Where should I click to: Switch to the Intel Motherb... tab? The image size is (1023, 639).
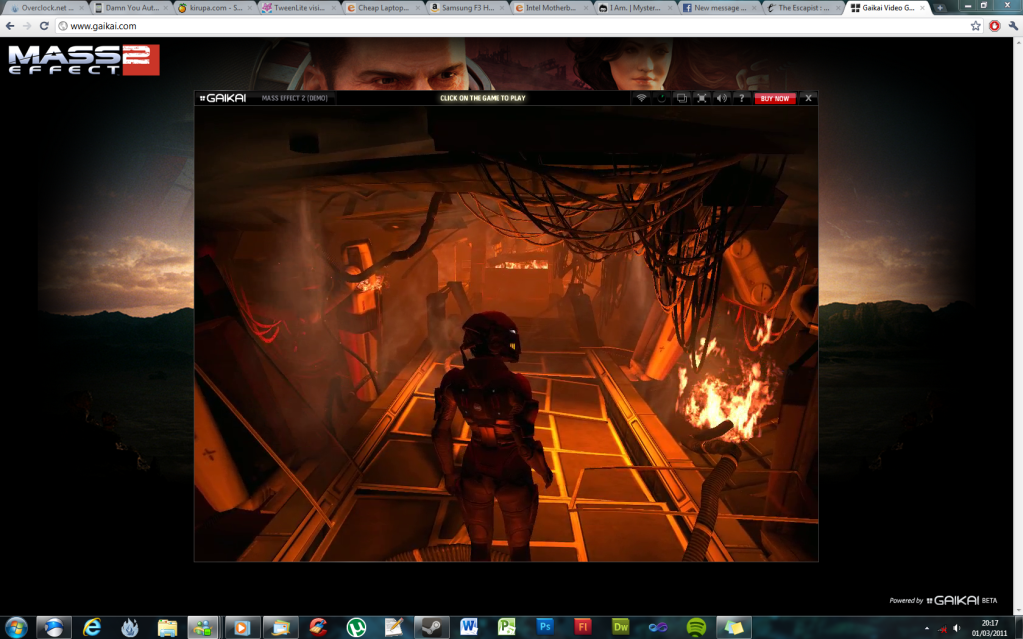pos(550,8)
